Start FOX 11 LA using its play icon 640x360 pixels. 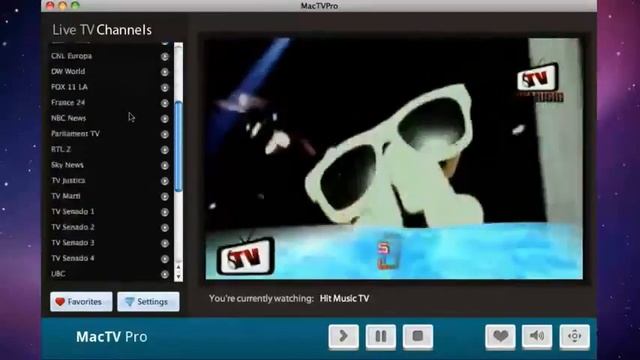[x=164, y=87]
